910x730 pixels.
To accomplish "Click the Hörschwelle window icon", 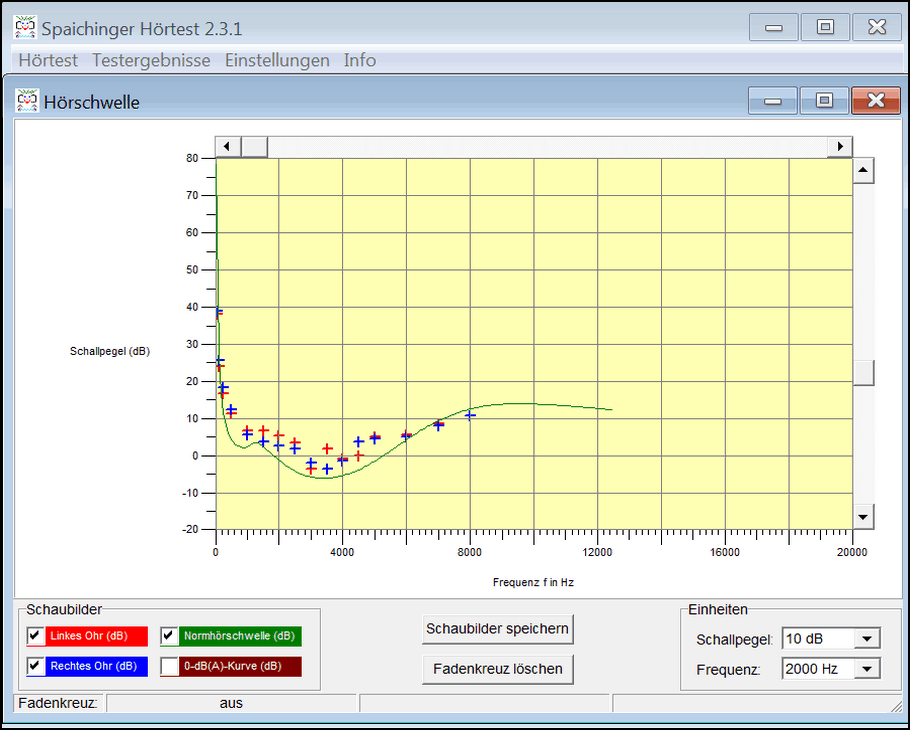I will 27,101.
